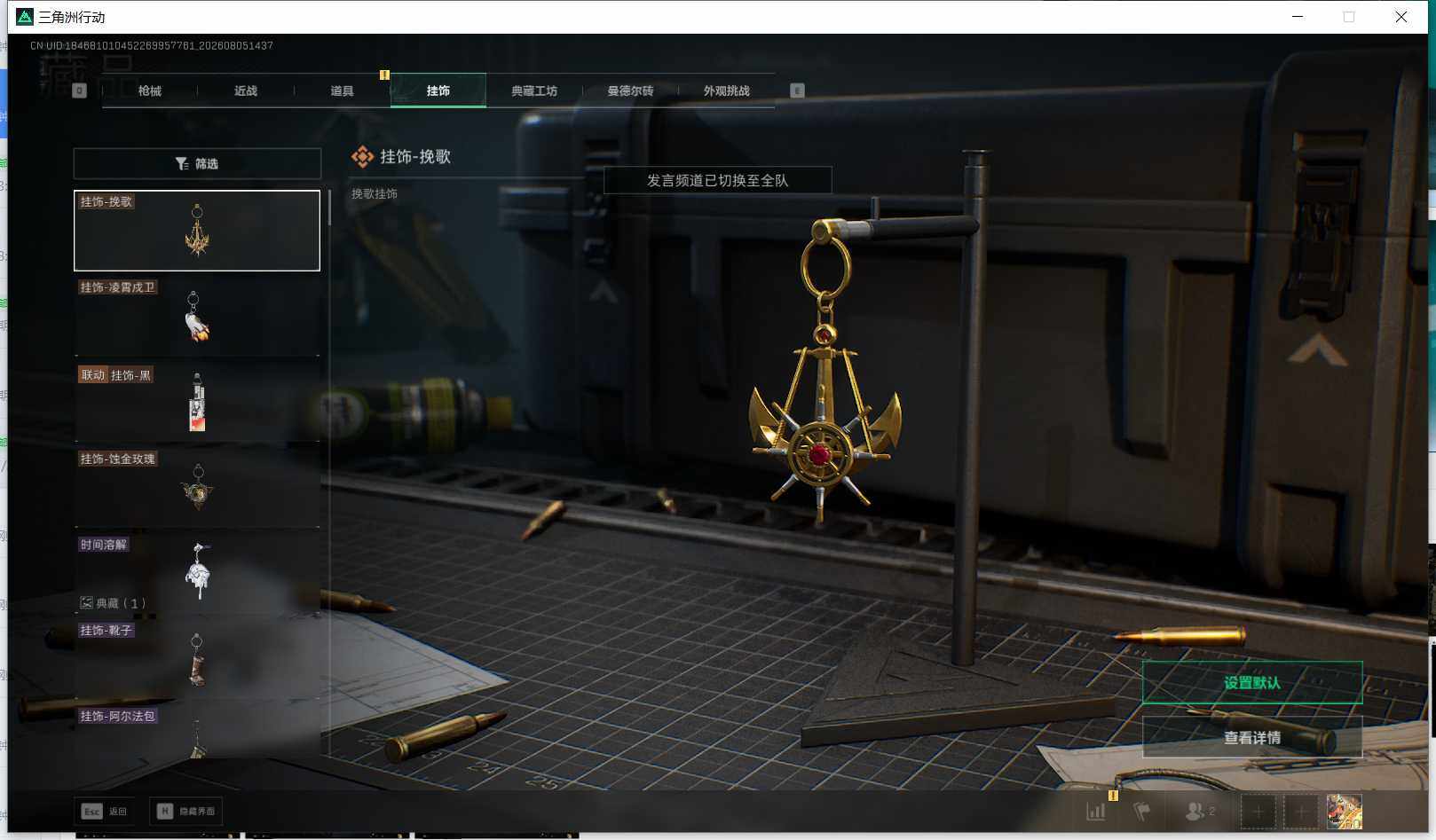Select the 挂饰-凌霄戍卫 charm

pyautogui.click(x=197, y=316)
